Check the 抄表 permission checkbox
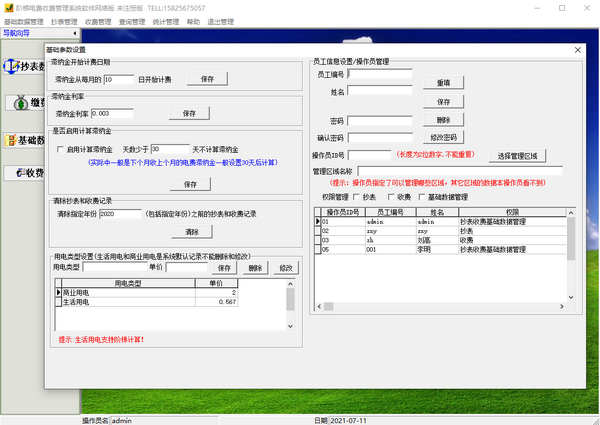The width and height of the screenshot is (600, 425). point(358,197)
